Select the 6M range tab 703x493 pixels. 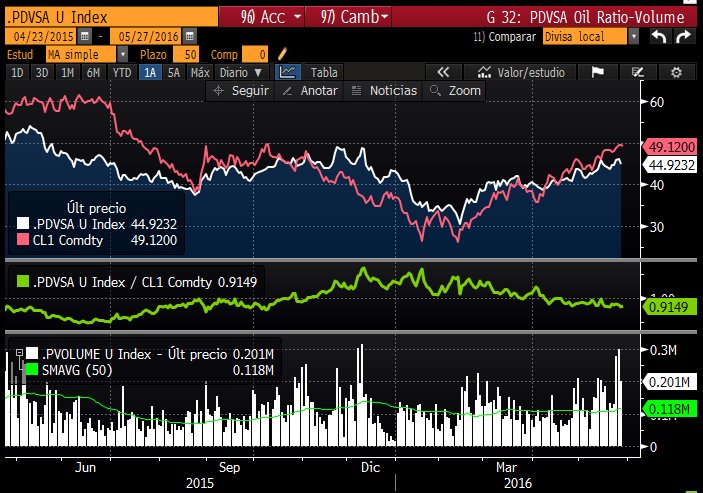pos(93,72)
